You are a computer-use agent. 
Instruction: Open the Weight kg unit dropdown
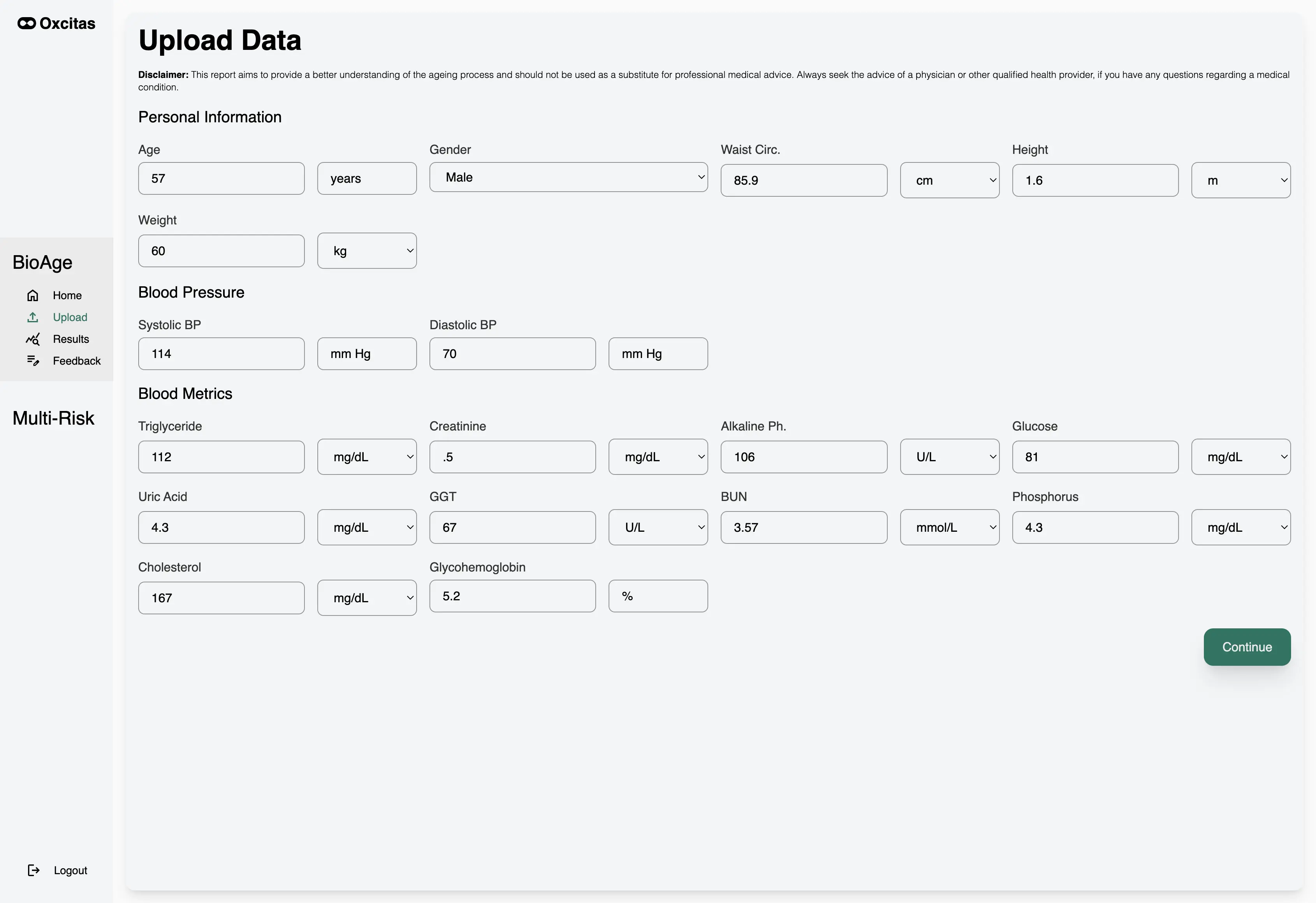[367, 251]
